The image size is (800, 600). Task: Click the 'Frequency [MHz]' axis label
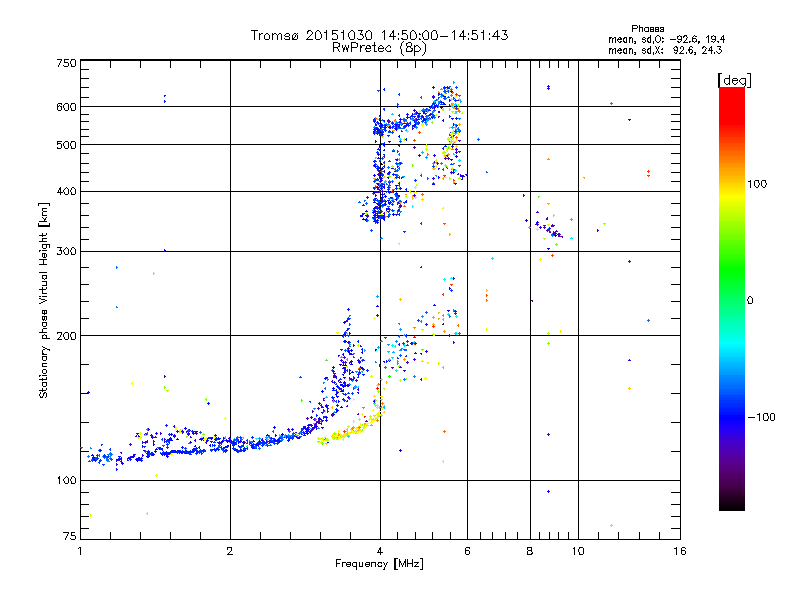coord(379,564)
